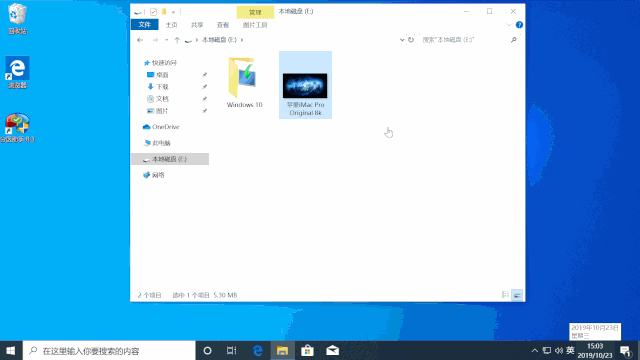Open Task View on the taskbar
Image resolution: width=640 pixels, height=360 pixels.
(x=231, y=351)
